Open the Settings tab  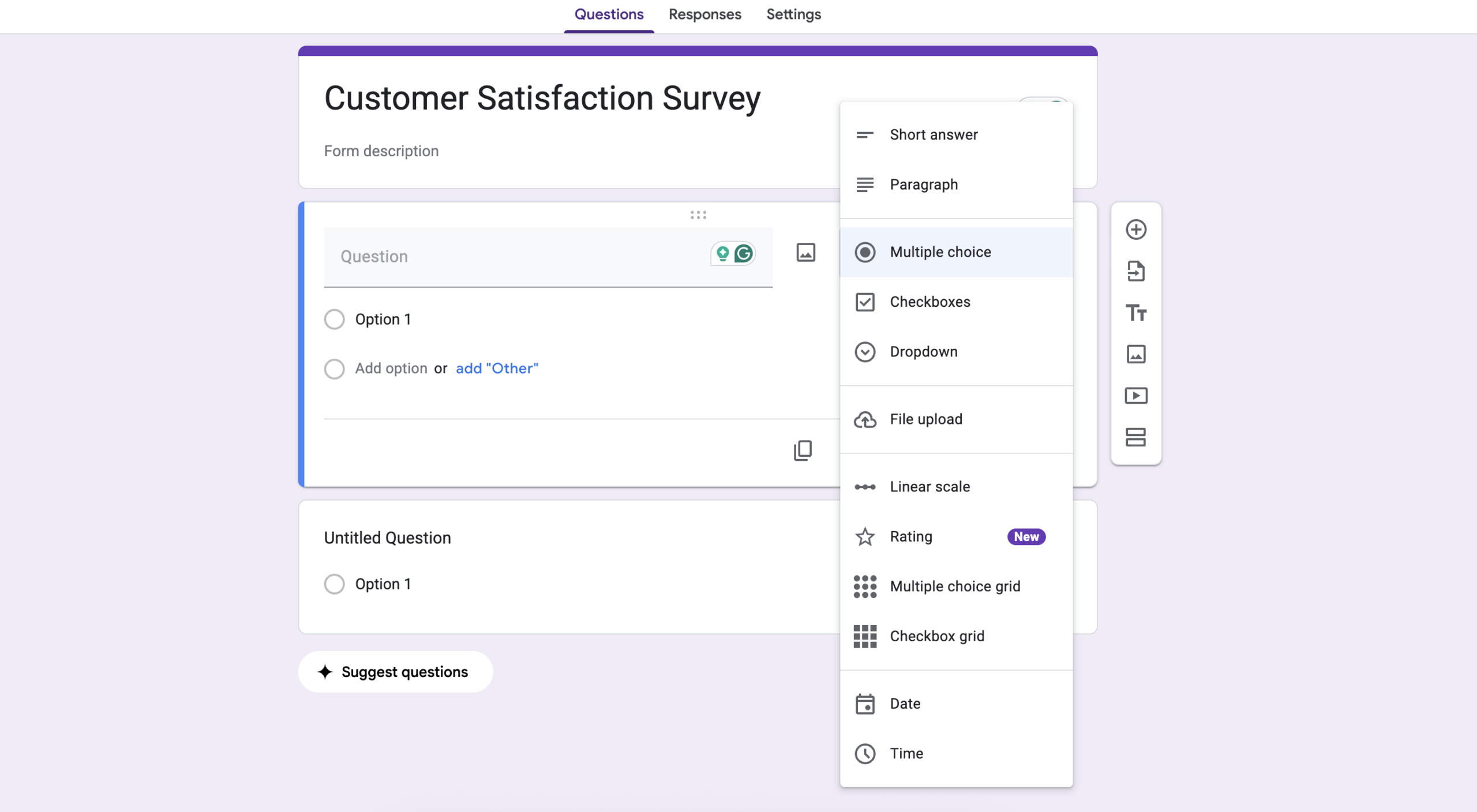pos(793,14)
